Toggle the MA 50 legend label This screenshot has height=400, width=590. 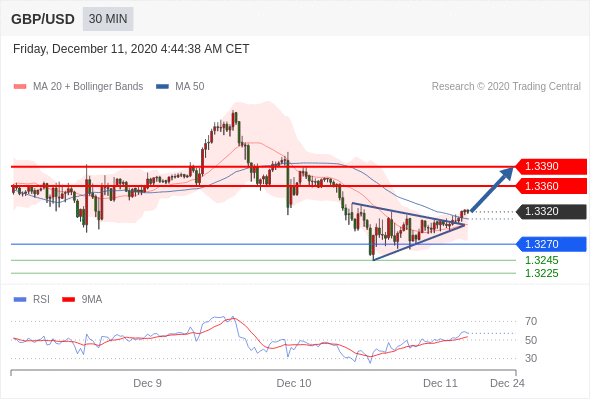pos(190,87)
